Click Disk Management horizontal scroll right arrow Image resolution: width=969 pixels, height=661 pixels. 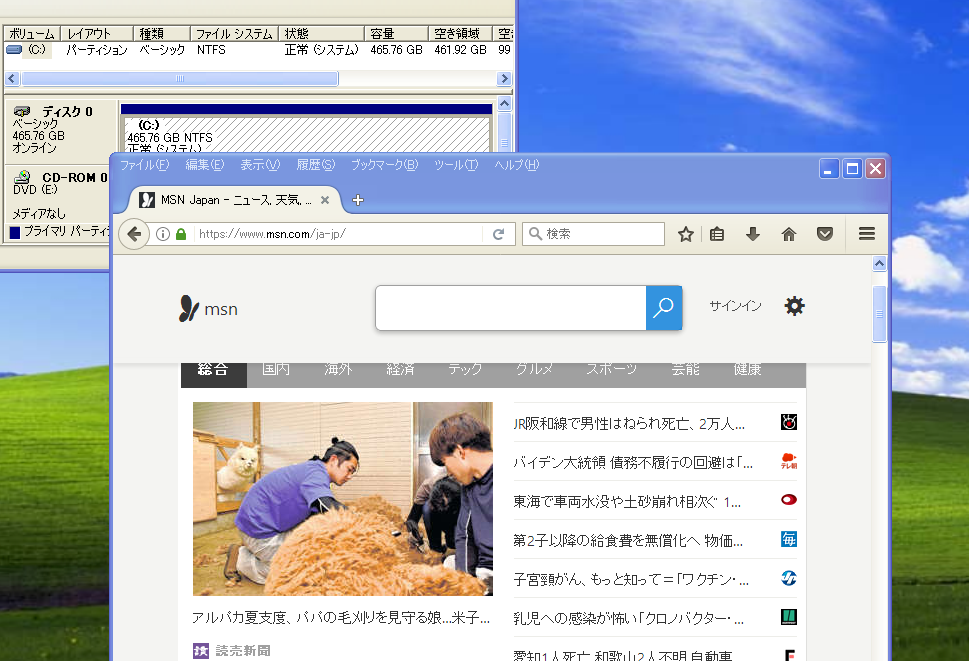(504, 78)
